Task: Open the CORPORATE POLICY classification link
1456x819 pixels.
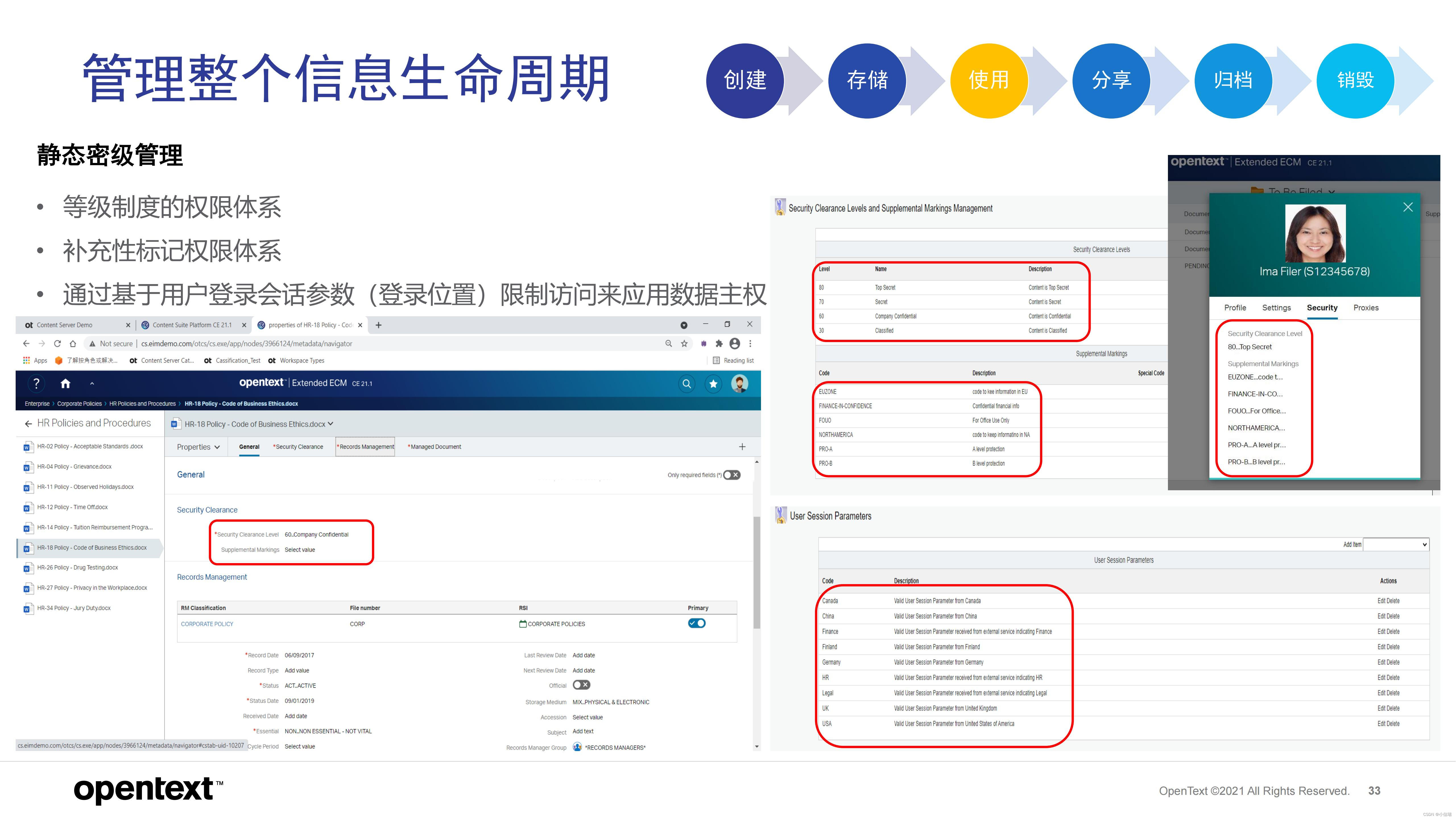Action: [x=207, y=624]
